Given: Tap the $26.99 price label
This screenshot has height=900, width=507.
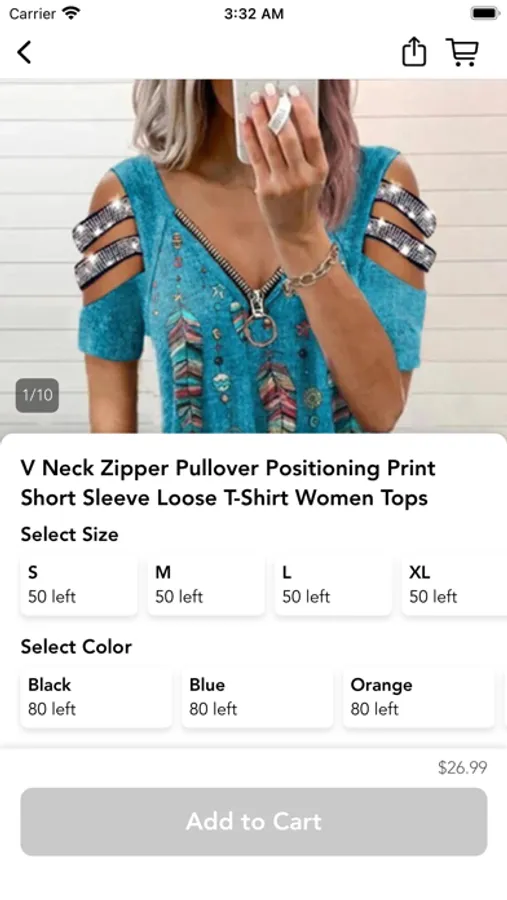Looking at the screenshot, I should coord(462,767).
